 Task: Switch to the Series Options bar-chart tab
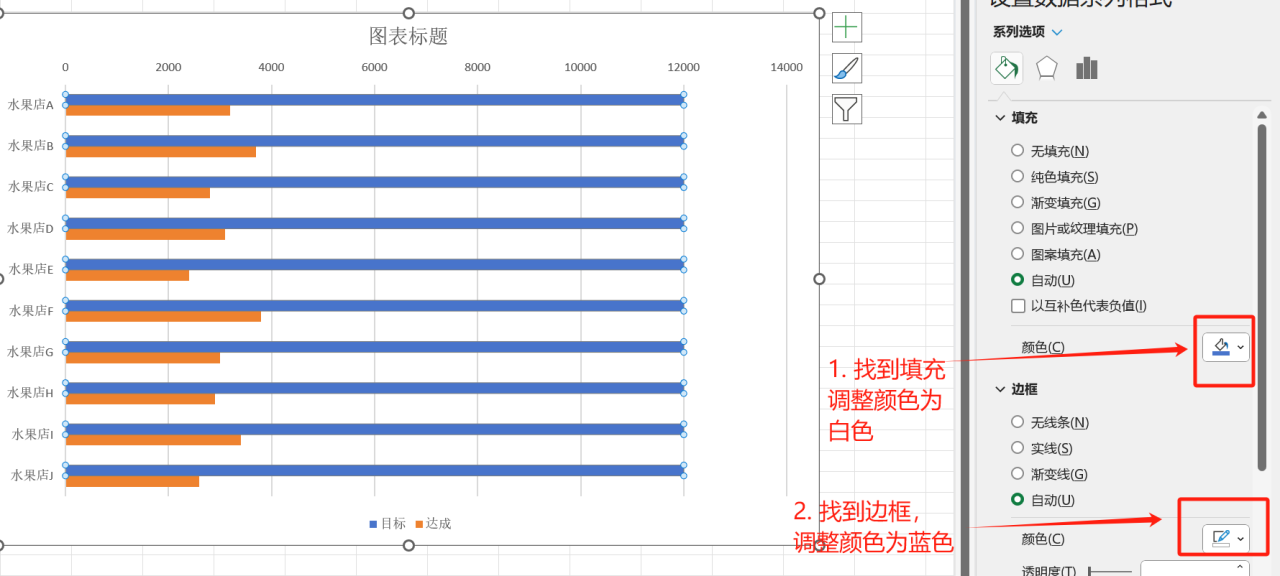tap(1087, 68)
